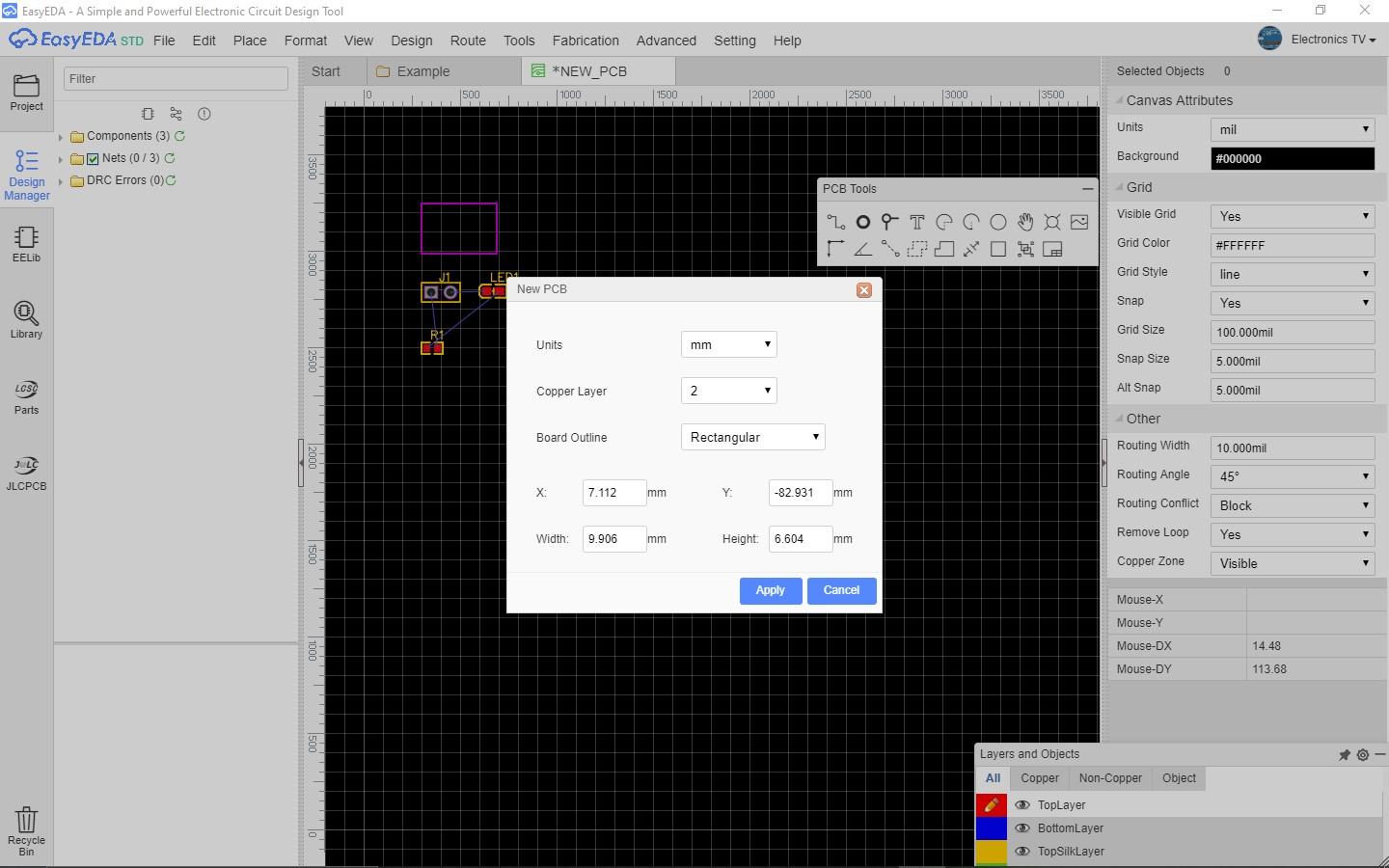The height and width of the screenshot is (868, 1389).
Task: Select the Solid Region tool
Action: 944,249
